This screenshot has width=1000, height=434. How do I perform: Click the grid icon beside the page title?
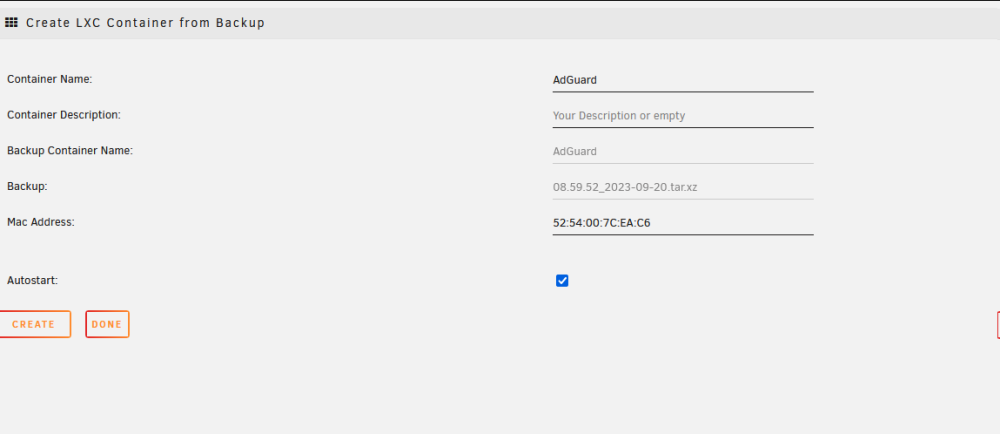(x=11, y=23)
